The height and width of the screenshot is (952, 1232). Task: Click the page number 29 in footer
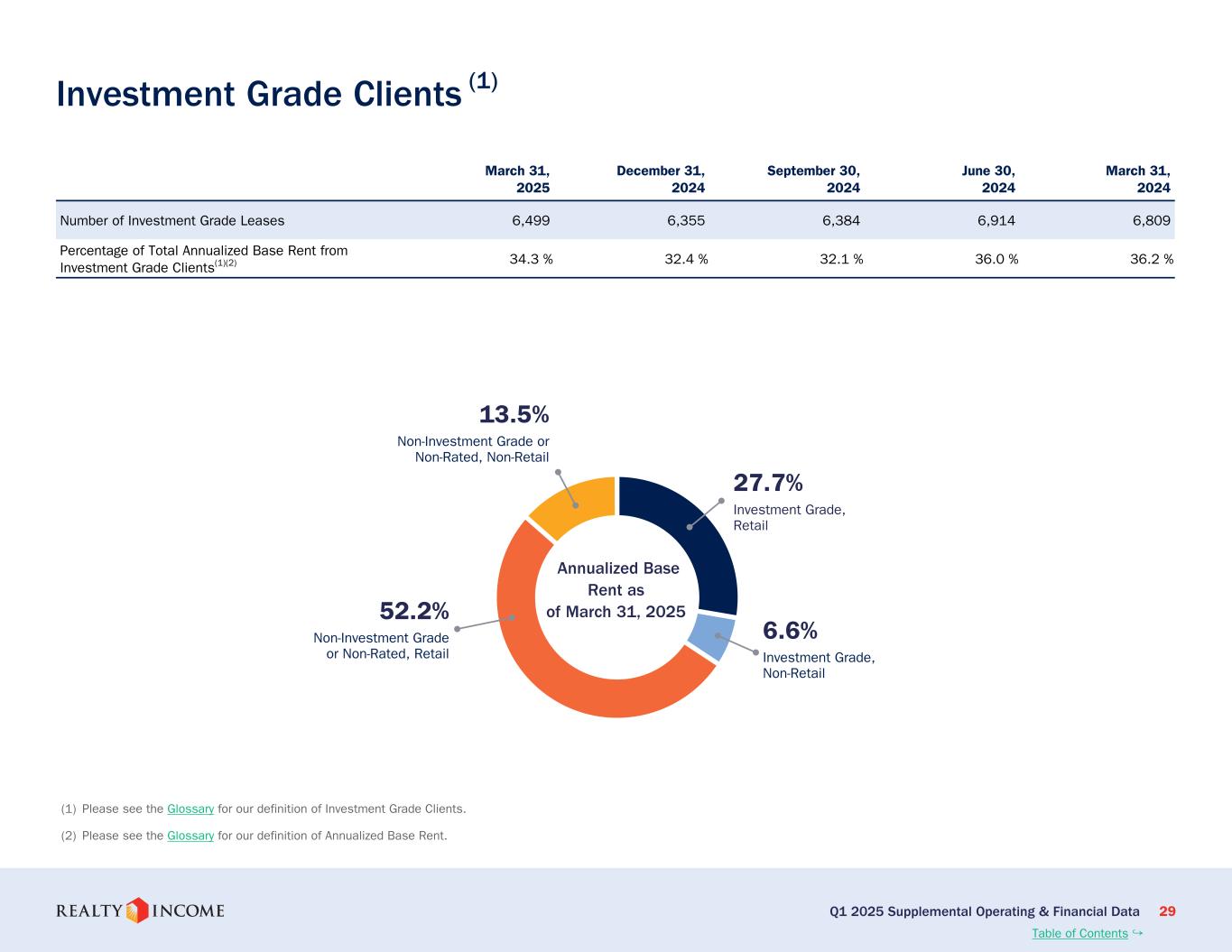pos(1166,911)
